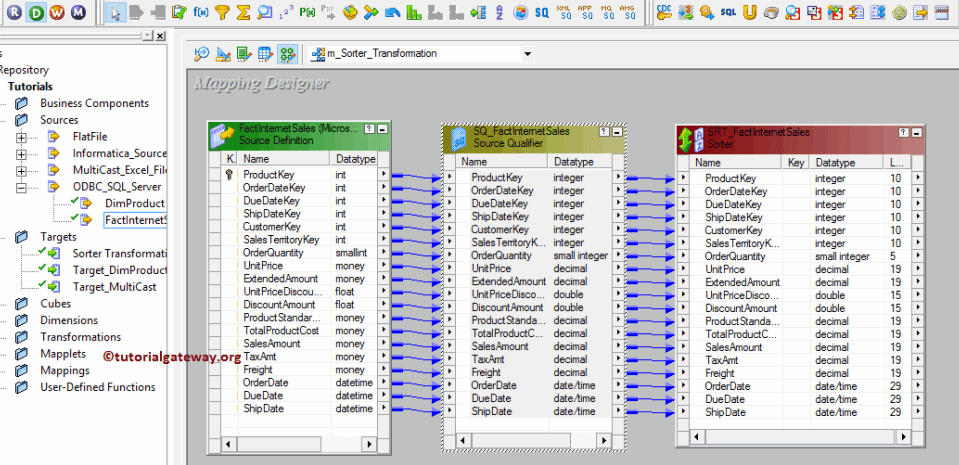The width and height of the screenshot is (959, 465).
Task: Select the Mapplets folder
Action: click(x=63, y=354)
